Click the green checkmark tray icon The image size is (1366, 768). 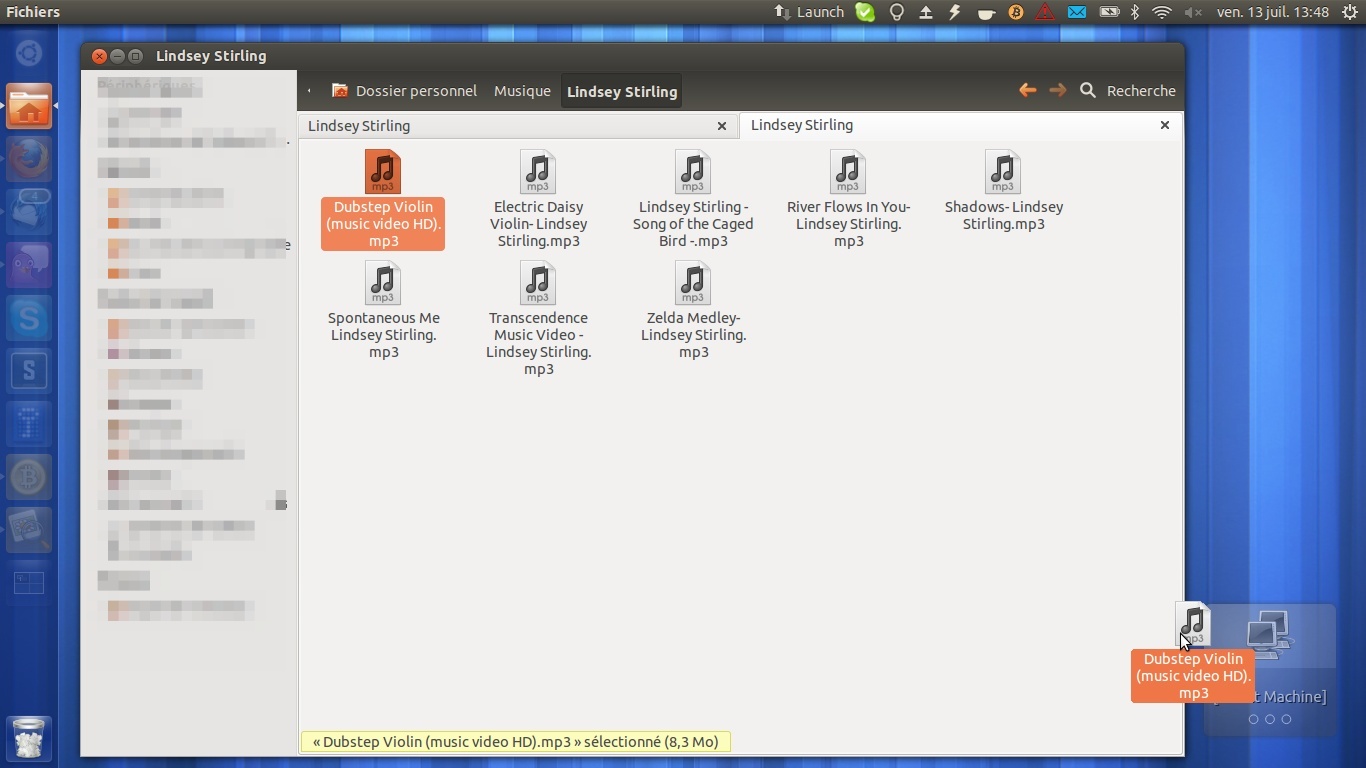(865, 12)
